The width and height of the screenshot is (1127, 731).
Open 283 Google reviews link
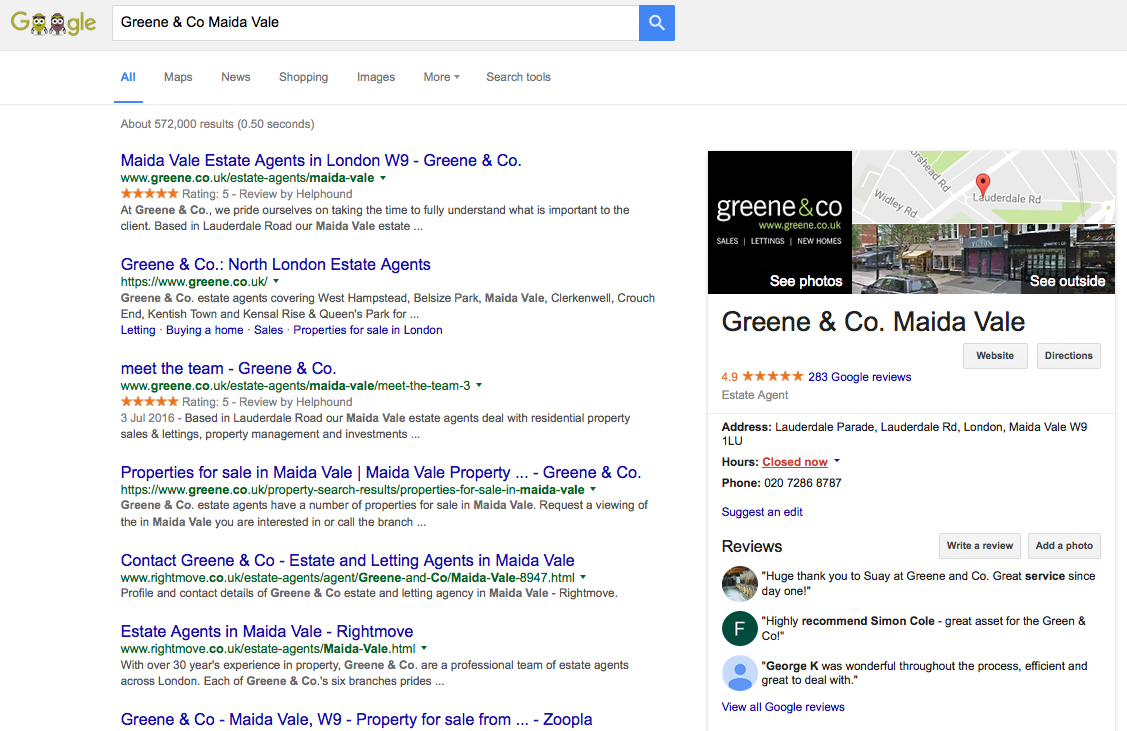click(x=860, y=377)
